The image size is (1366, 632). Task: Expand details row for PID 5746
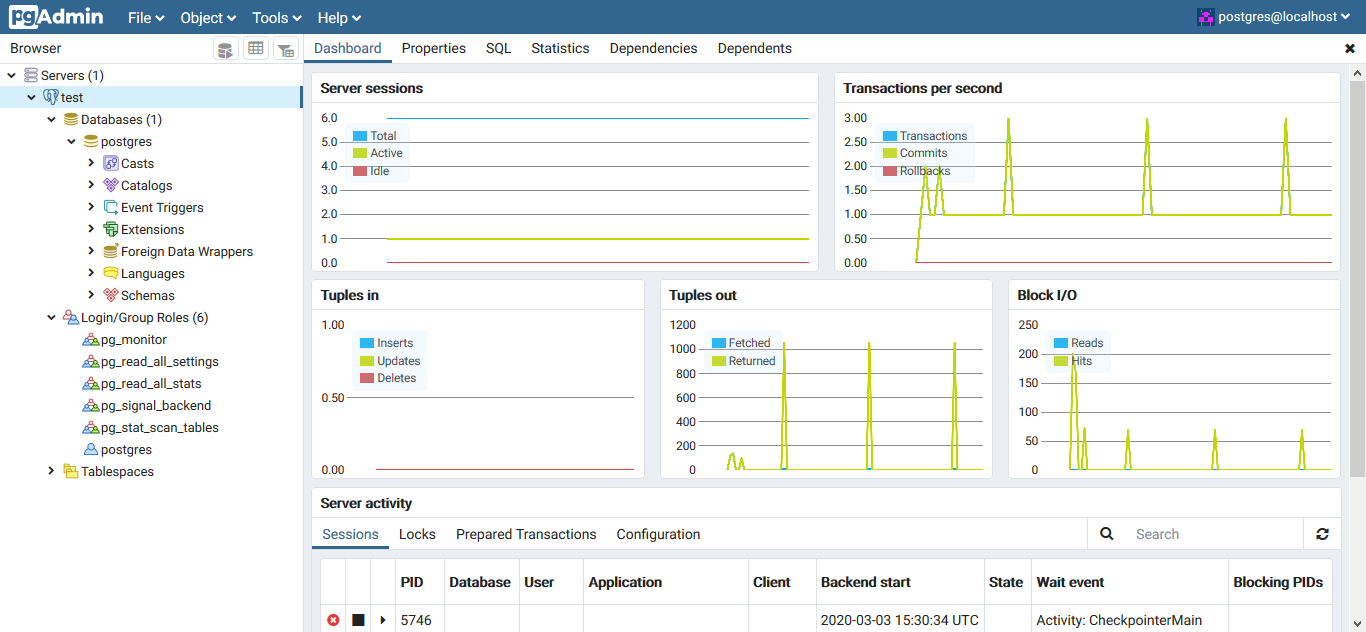click(x=383, y=620)
